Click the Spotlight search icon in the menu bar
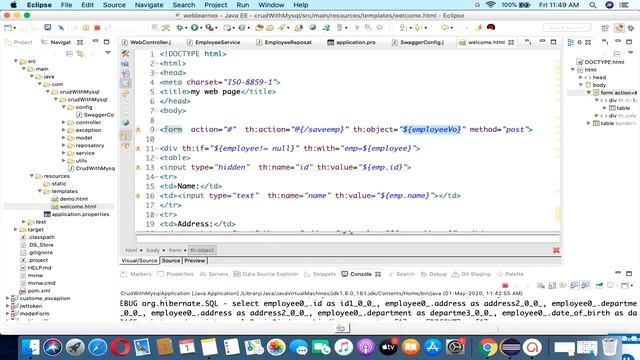This screenshot has height=360, width=640. pos(593,5)
